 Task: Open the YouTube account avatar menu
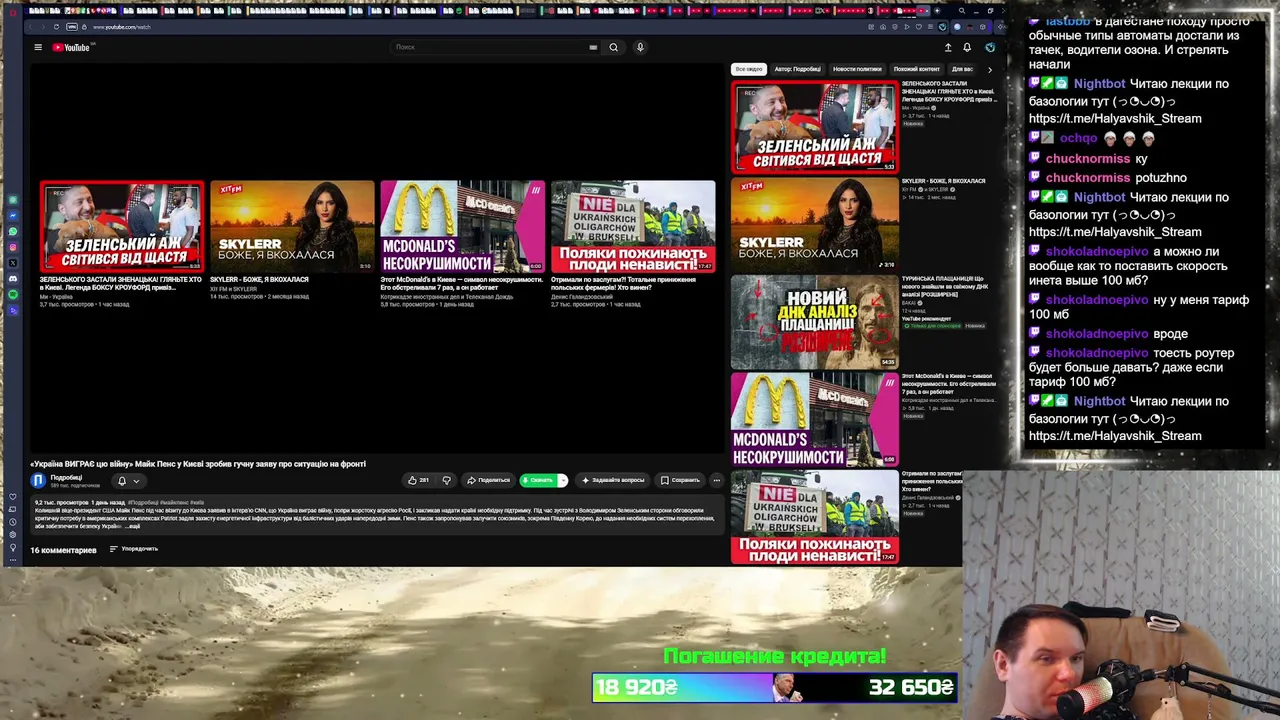click(x=990, y=47)
